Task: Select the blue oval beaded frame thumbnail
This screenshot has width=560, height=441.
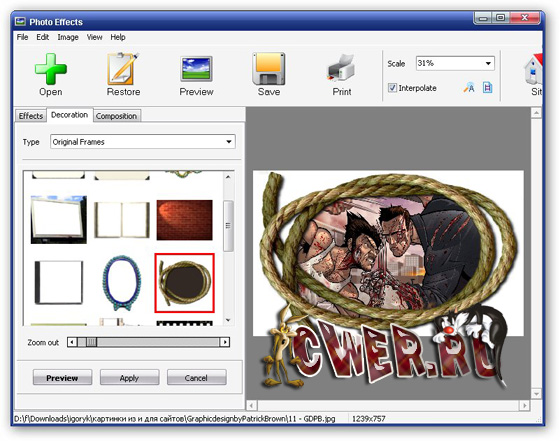Action: [x=121, y=282]
